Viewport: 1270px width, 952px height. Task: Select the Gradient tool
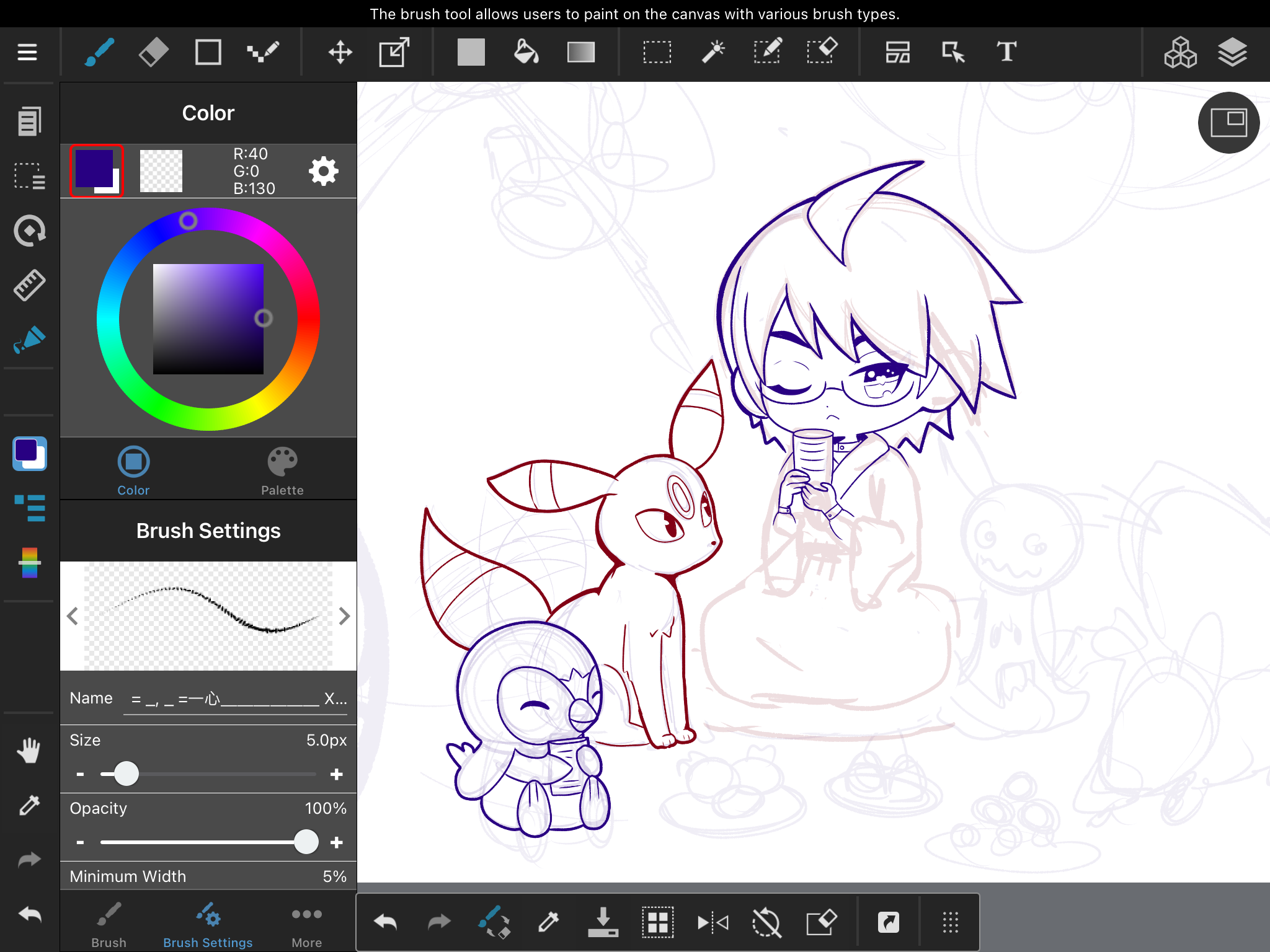click(x=581, y=52)
